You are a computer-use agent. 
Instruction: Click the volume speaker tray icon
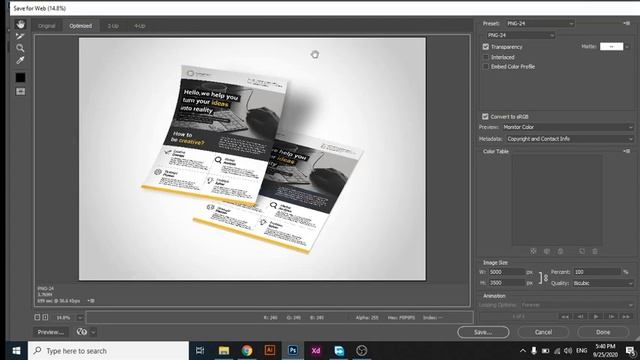pyautogui.click(x=568, y=351)
